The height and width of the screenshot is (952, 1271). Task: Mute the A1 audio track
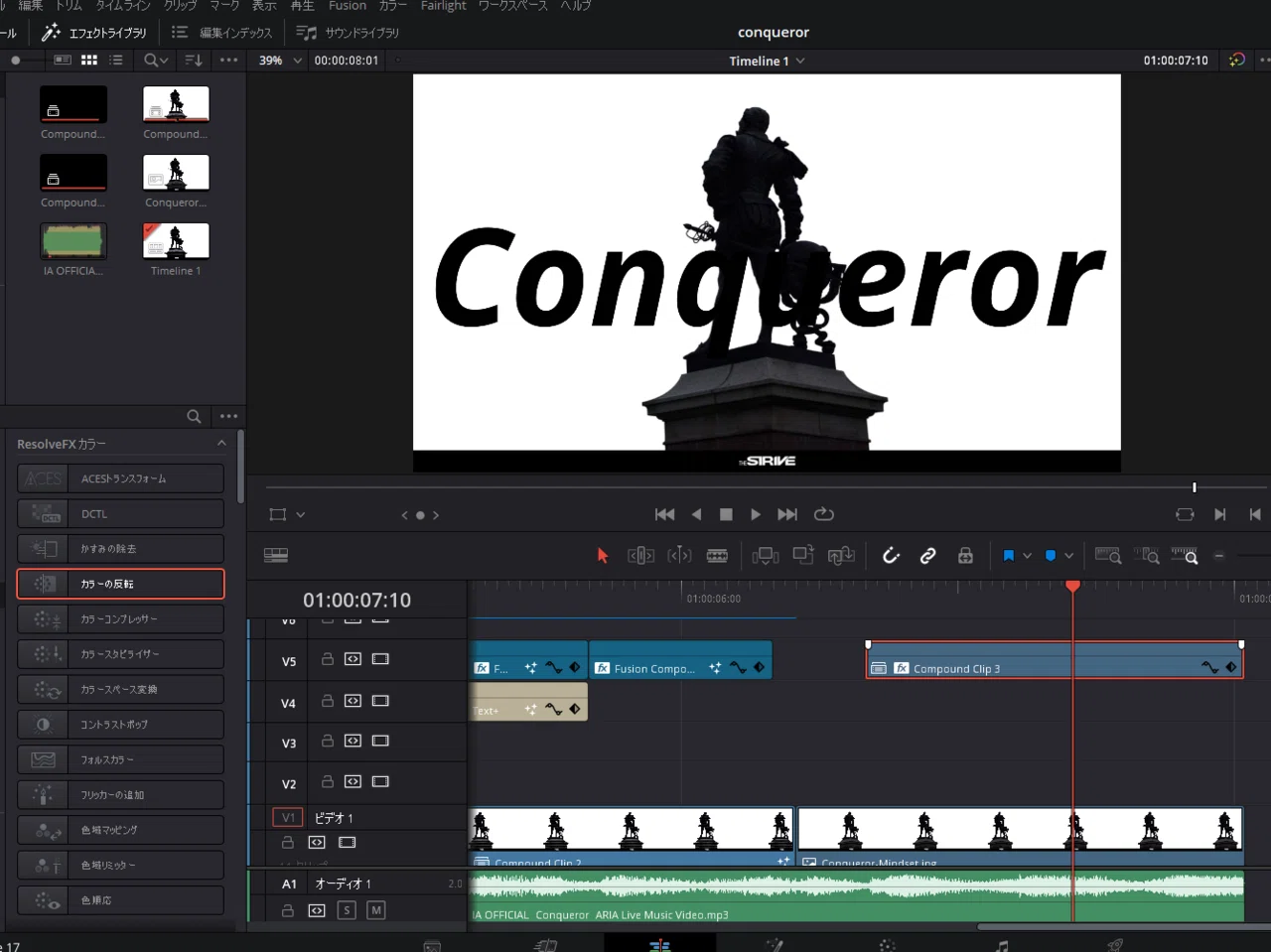point(375,910)
